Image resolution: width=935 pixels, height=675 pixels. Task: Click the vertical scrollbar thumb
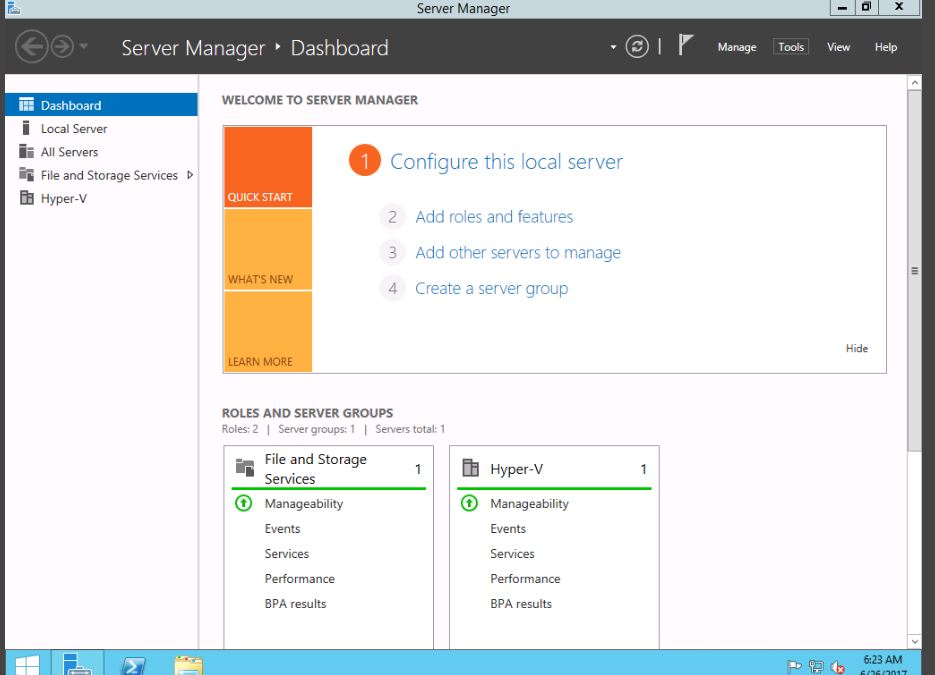point(914,271)
